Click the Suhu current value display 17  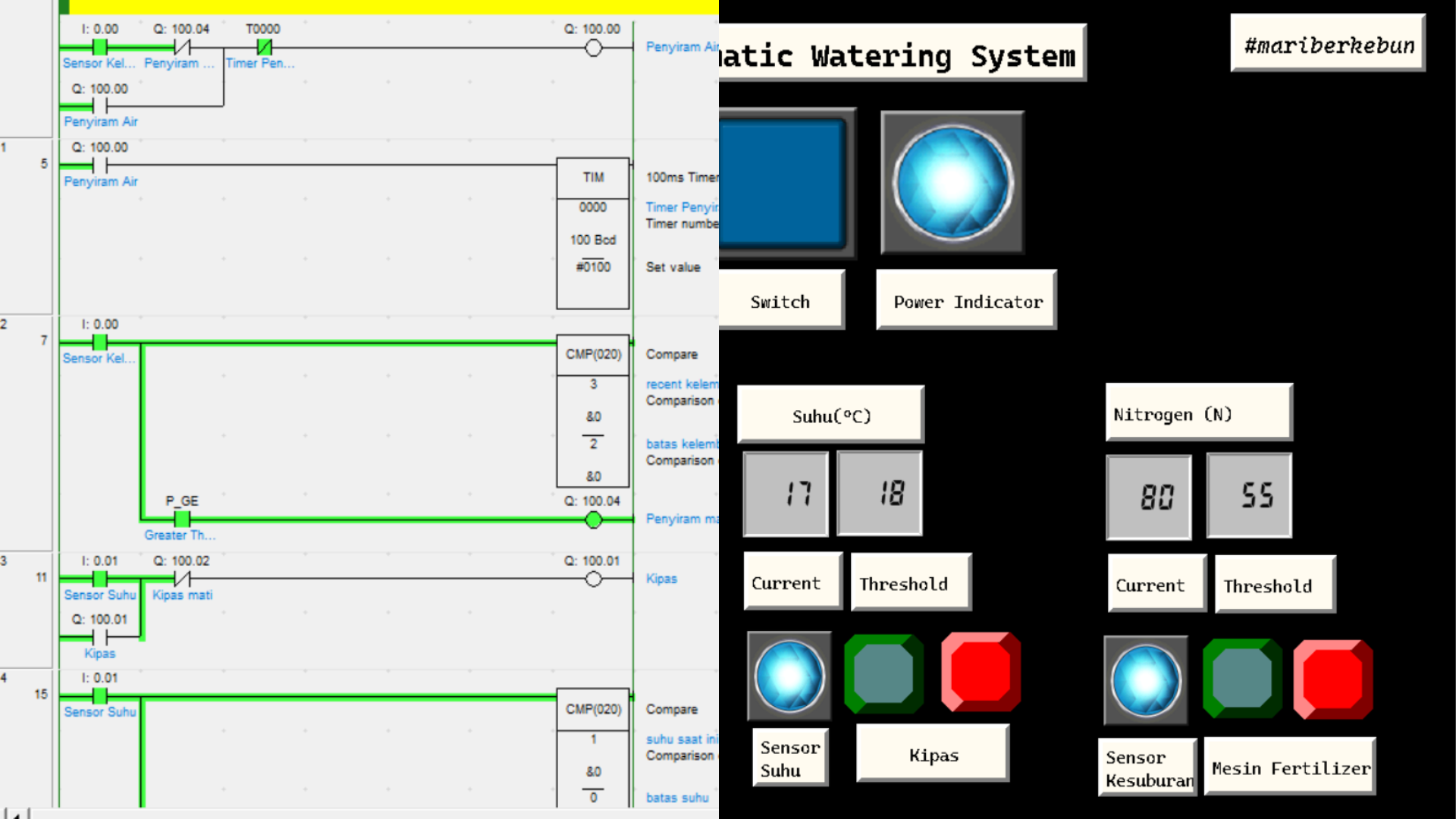coord(786,494)
